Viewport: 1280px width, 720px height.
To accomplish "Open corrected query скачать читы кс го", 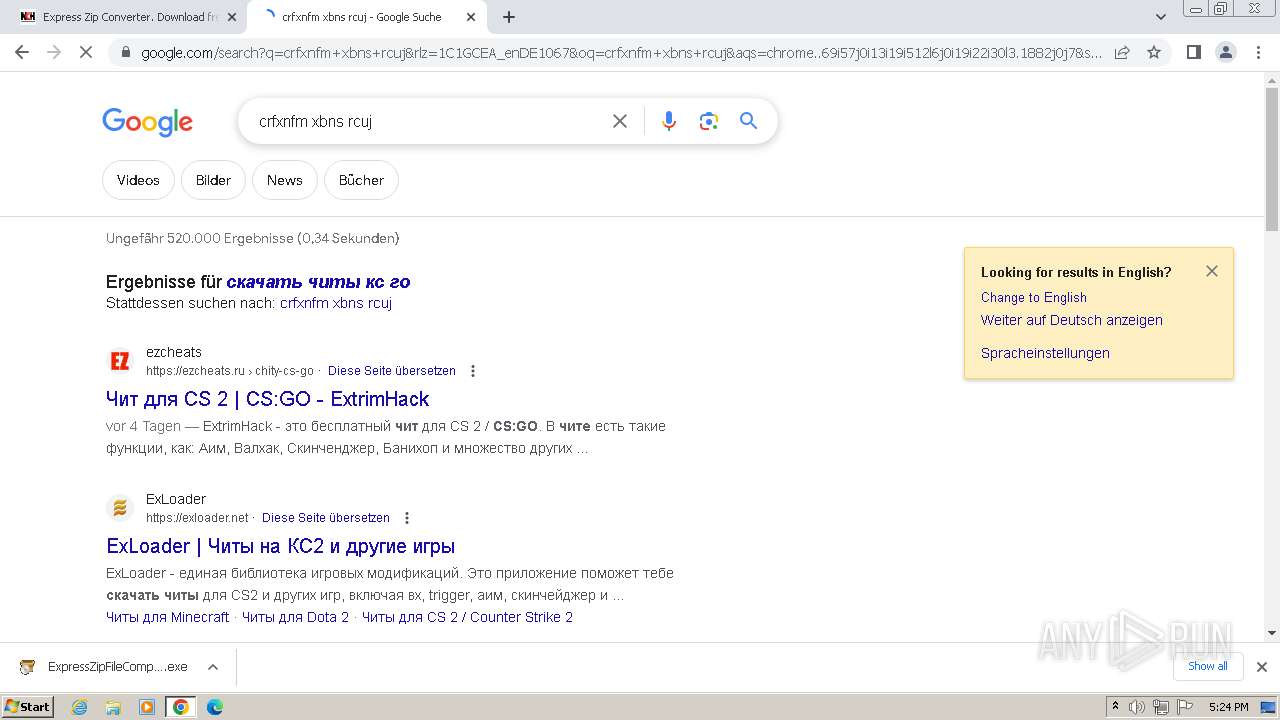I will [x=318, y=282].
